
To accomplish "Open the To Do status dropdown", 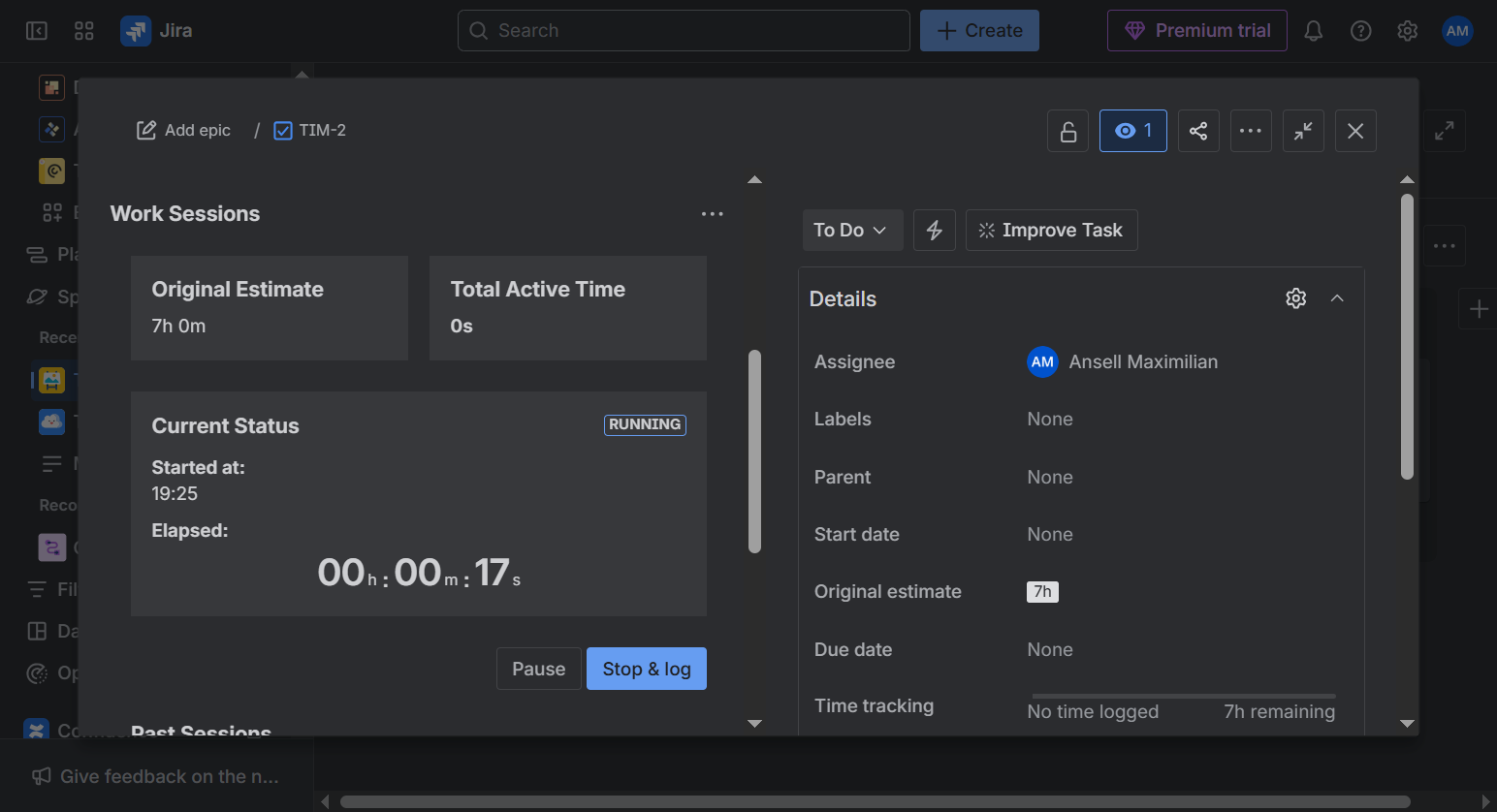I will click(x=850, y=231).
